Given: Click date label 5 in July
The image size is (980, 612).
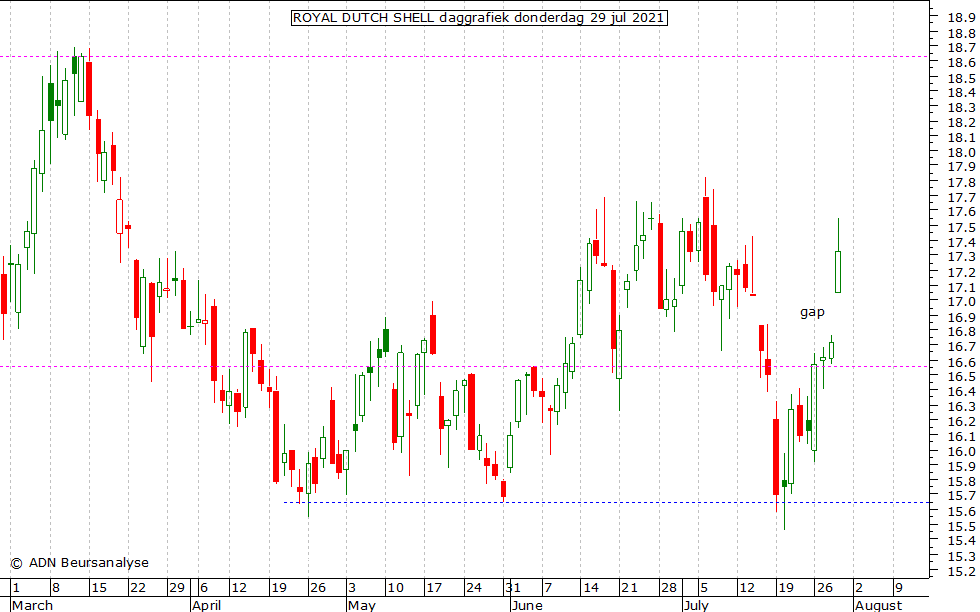Looking at the screenshot, I should pos(703,588).
